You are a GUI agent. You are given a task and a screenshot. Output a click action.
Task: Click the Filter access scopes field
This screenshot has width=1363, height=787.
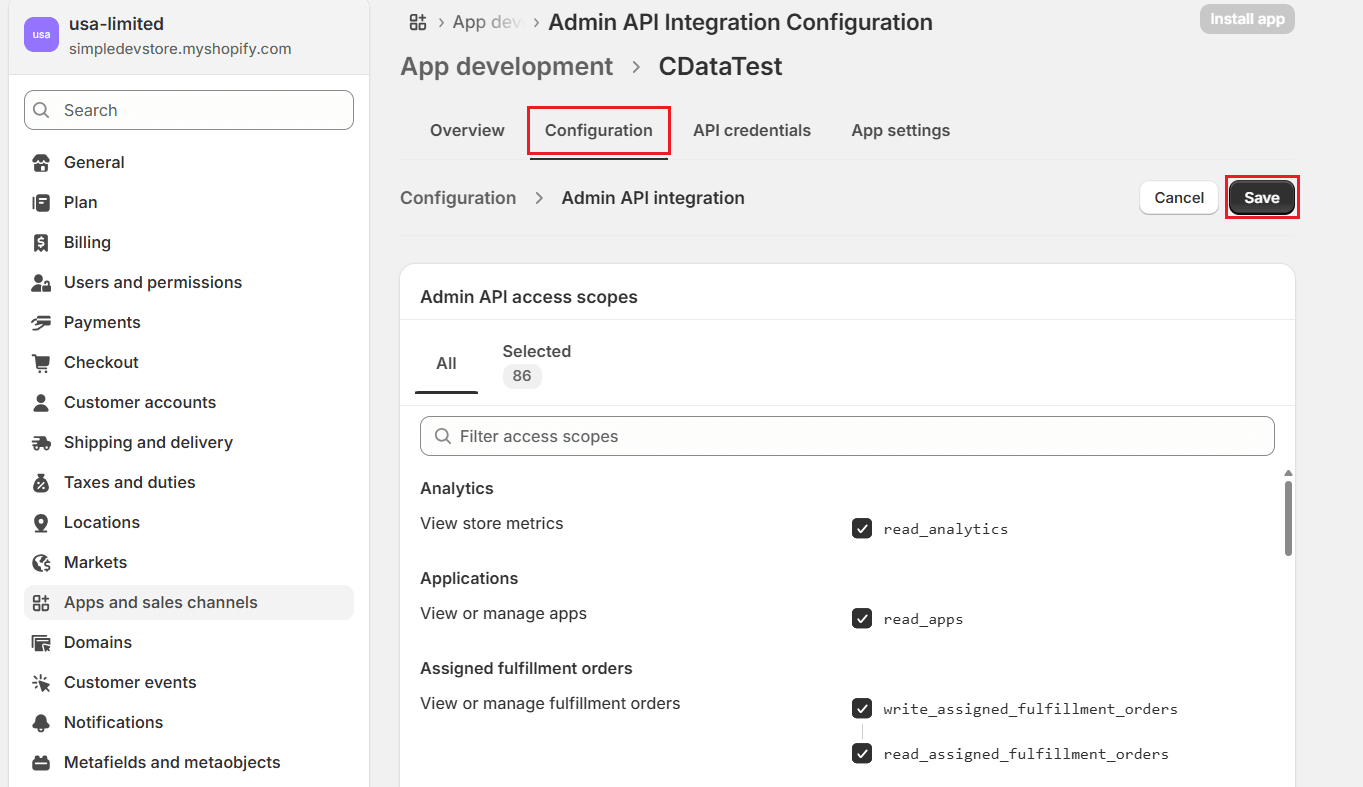tap(847, 436)
